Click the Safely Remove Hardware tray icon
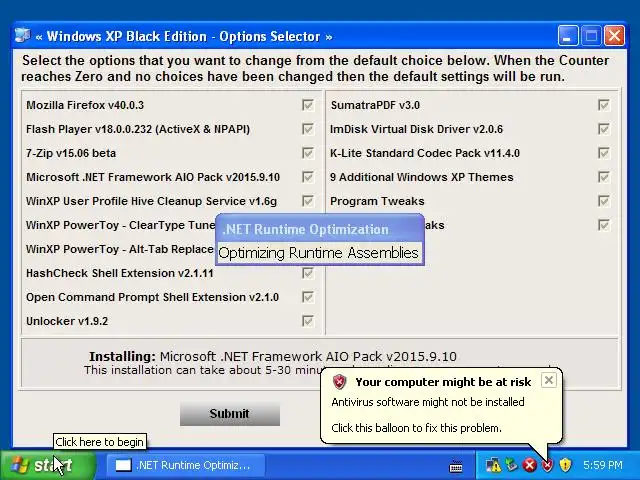This screenshot has width=640, height=480. (511, 465)
